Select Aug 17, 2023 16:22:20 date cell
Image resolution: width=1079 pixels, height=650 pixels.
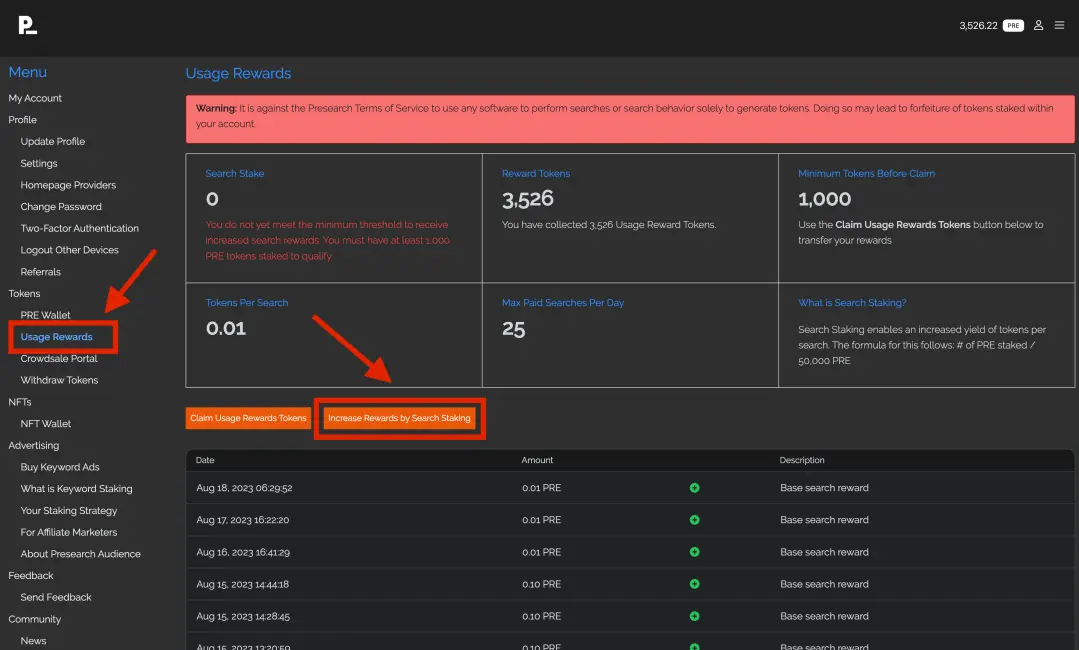(242, 520)
